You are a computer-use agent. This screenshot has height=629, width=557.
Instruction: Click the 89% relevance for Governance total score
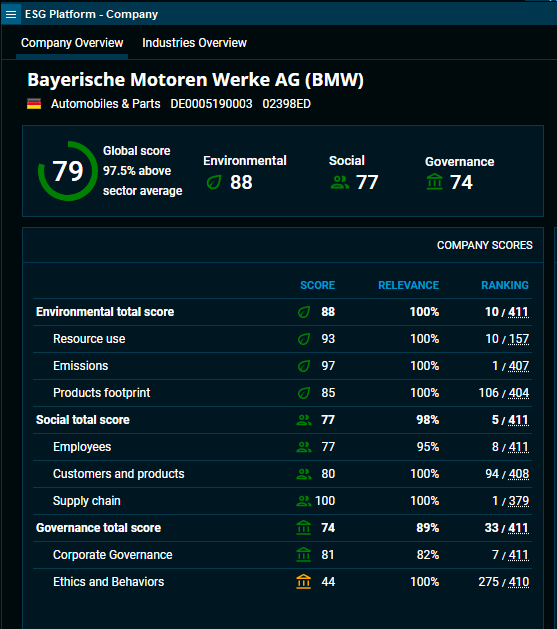[427, 528]
